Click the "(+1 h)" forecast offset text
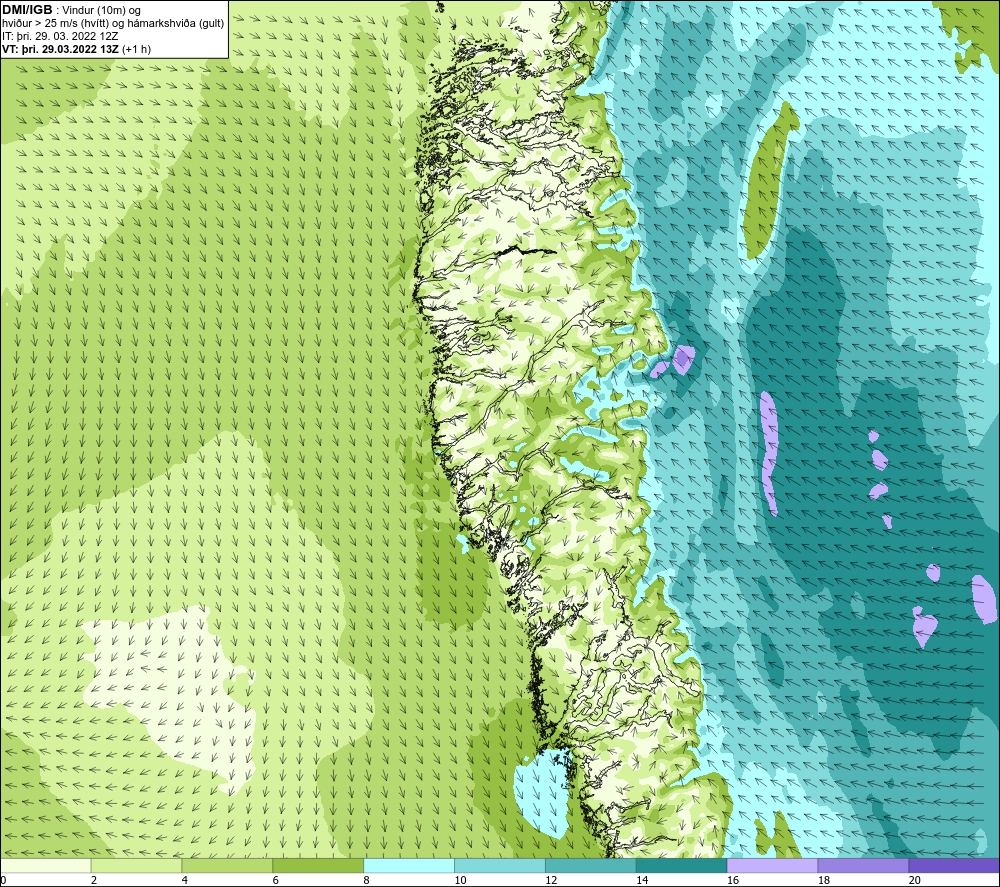Screen dimensions: 1000x887 tap(136, 49)
